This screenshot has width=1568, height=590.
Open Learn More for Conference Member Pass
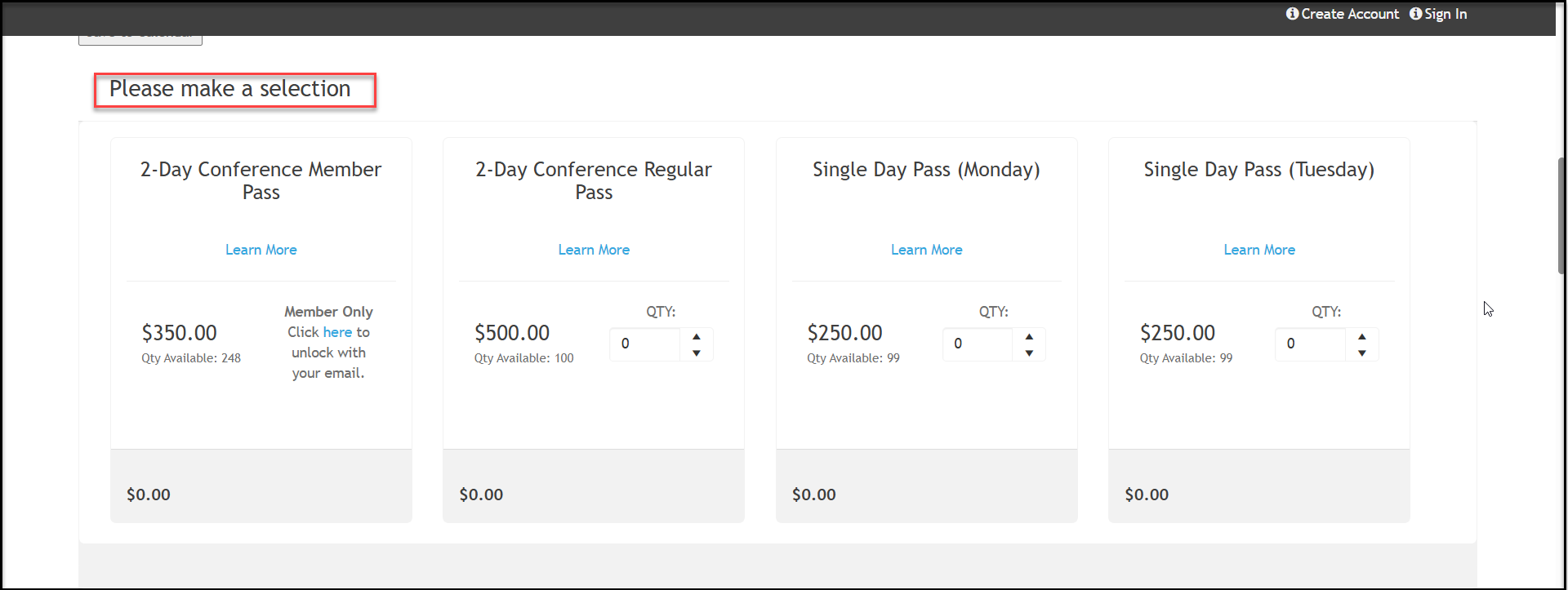point(261,250)
